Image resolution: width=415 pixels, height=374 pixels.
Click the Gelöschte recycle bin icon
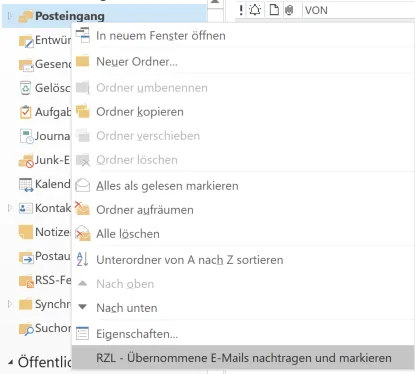(26, 88)
